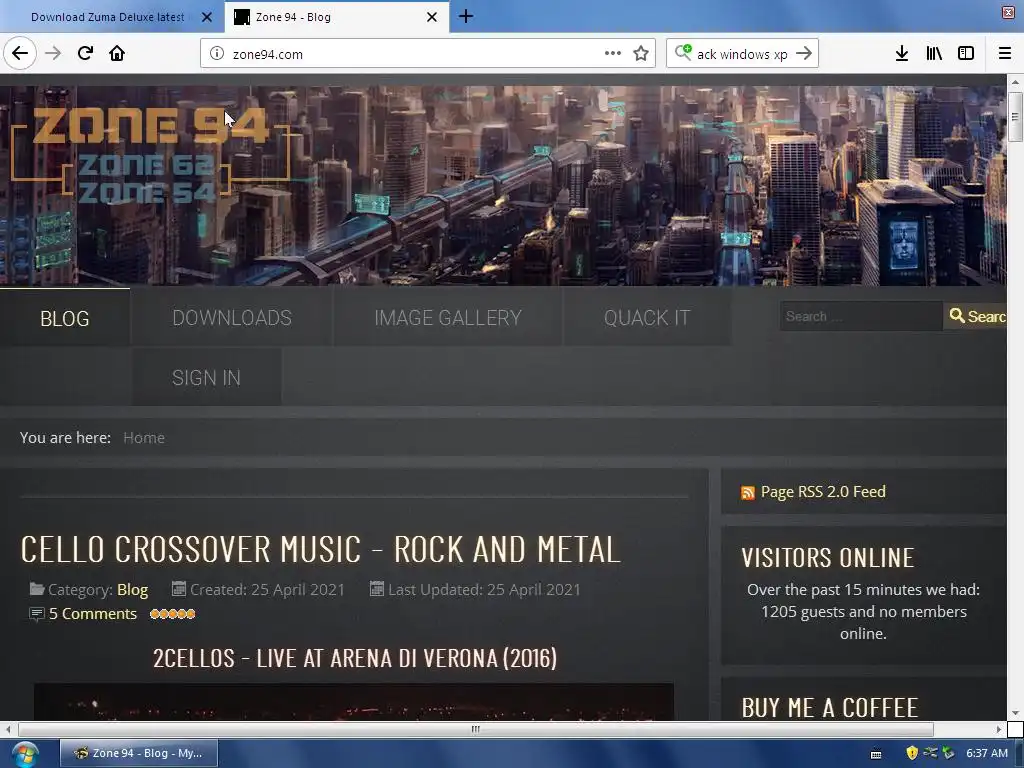Open the QUACK IT menu item
The width and height of the screenshot is (1024, 768).
click(x=647, y=317)
